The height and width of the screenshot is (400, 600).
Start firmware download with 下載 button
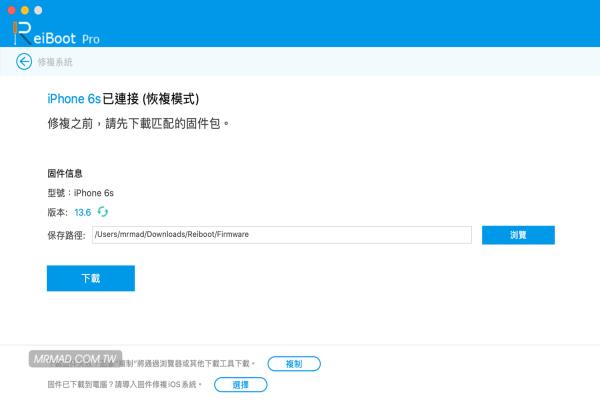[91, 278]
